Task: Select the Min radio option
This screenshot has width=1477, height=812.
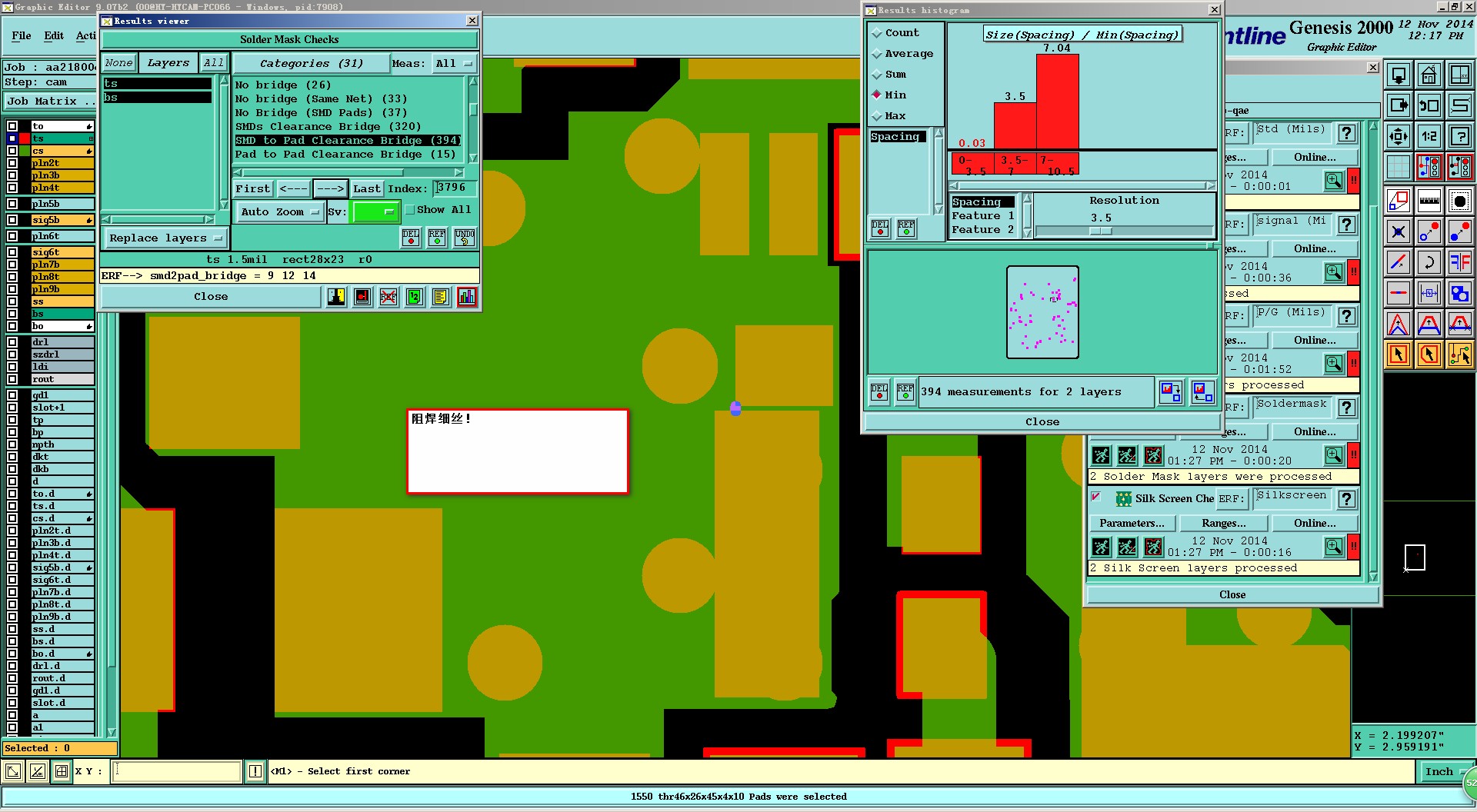Action: point(876,95)
